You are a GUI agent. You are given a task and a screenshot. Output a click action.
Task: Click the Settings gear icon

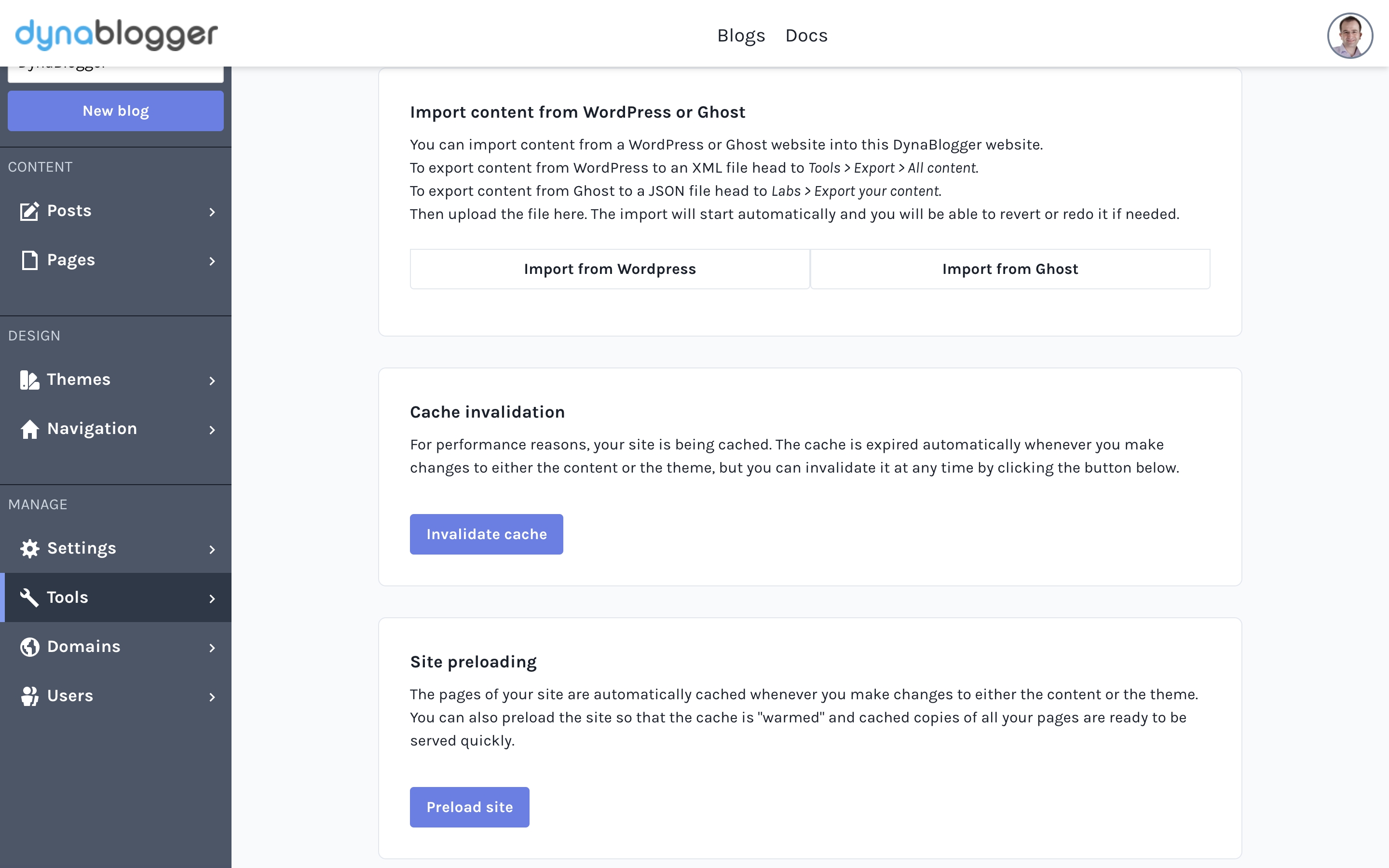[29, 549]
